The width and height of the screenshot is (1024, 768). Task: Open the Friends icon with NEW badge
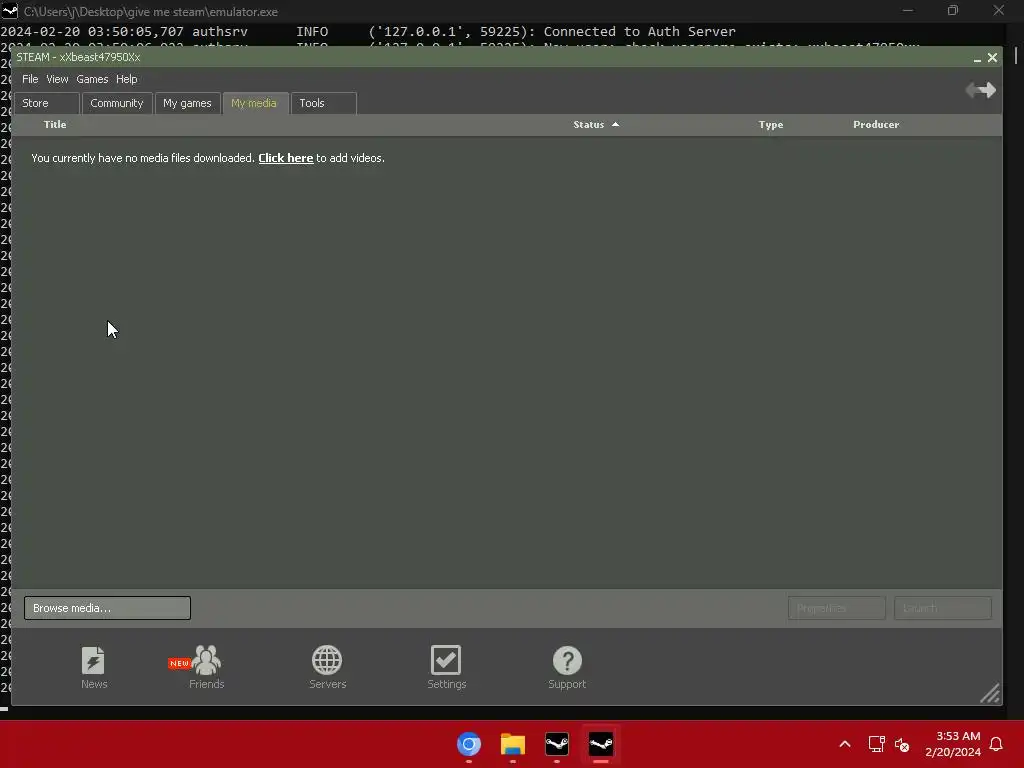[x=205, y=667]
